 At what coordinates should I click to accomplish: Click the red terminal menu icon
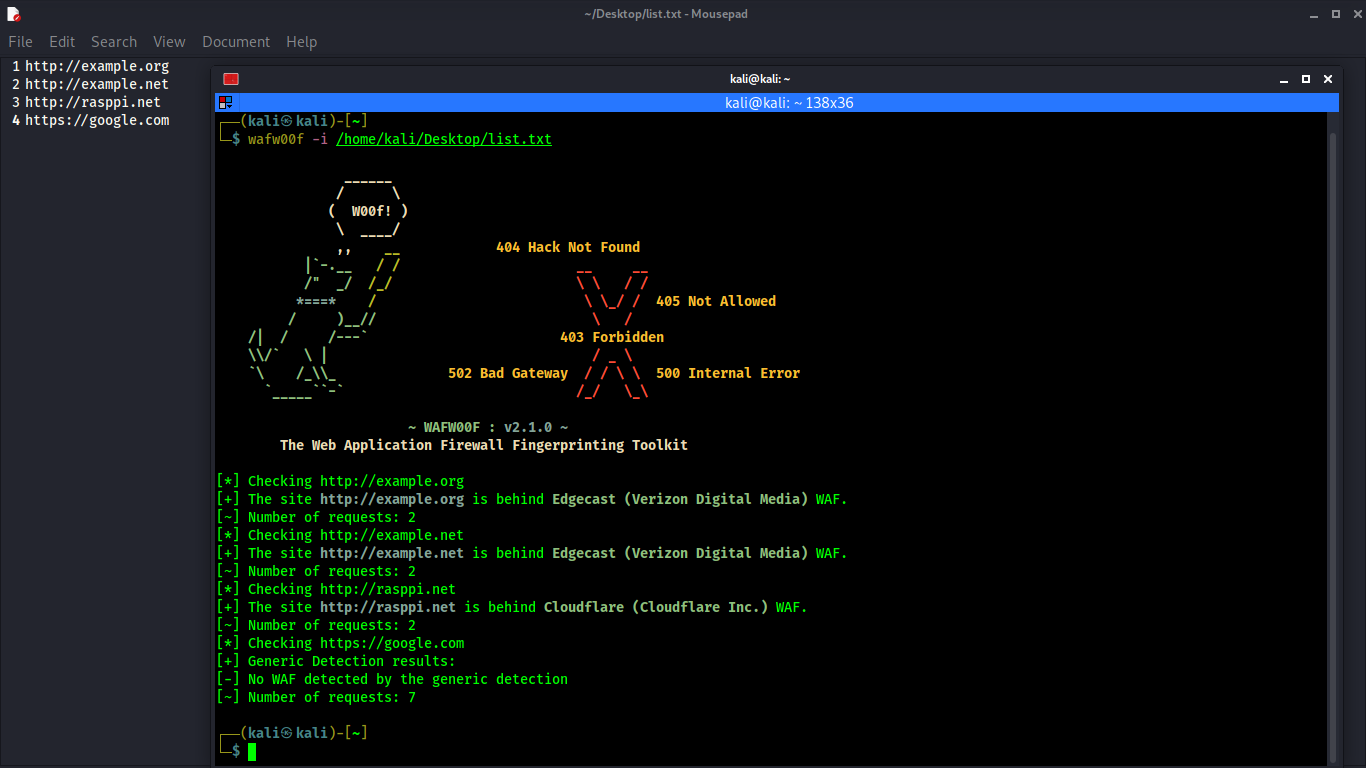click(x=230, y=78)
